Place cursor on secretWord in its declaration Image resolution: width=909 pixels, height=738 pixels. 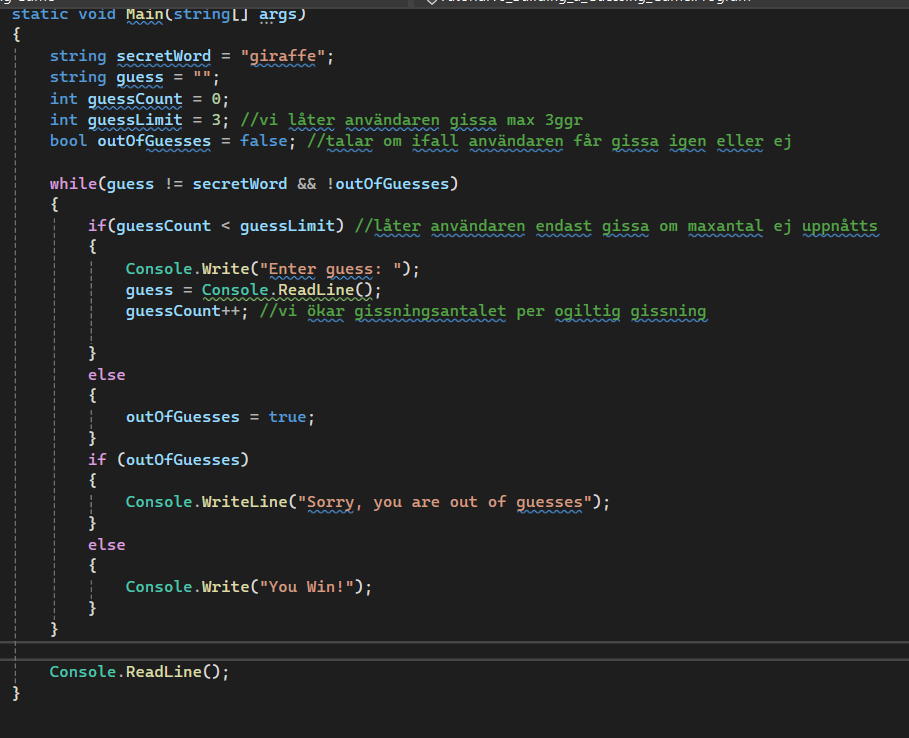tap(163, 56)
